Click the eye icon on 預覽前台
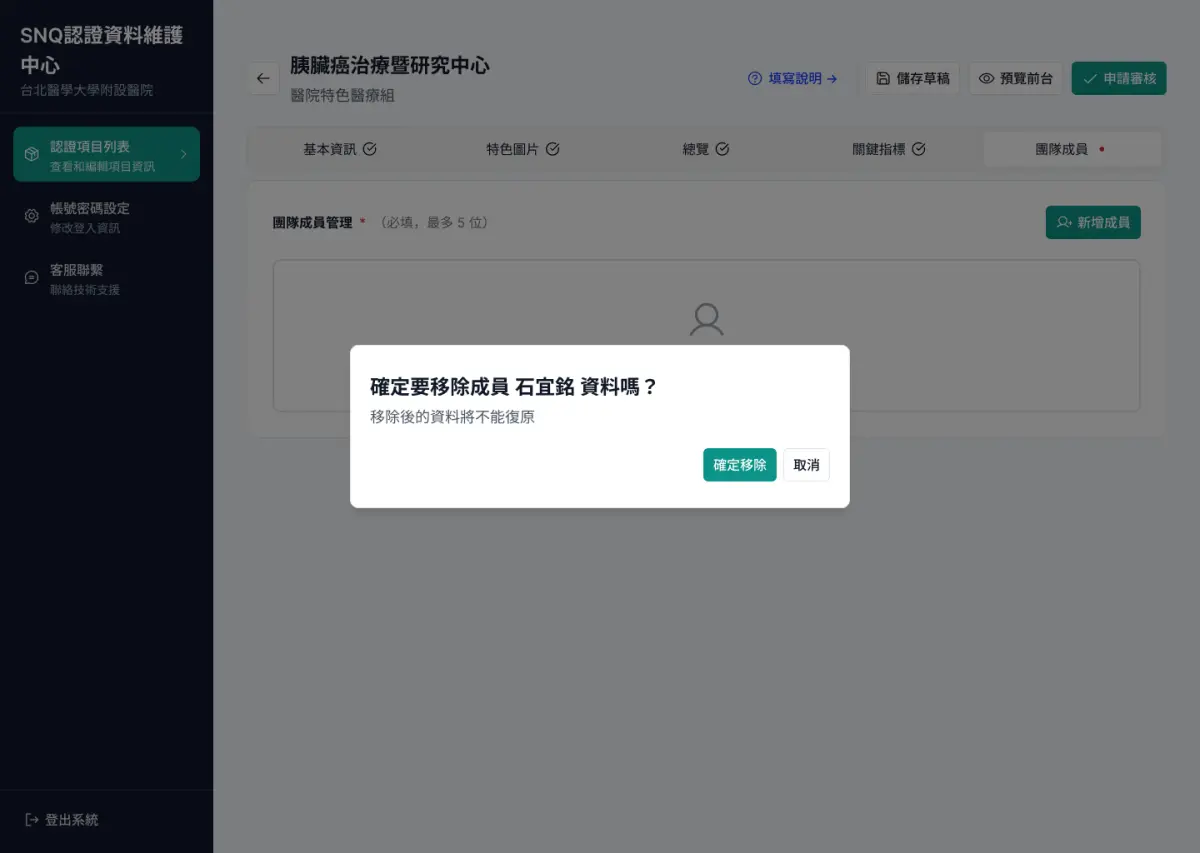 tap(989, 78)
